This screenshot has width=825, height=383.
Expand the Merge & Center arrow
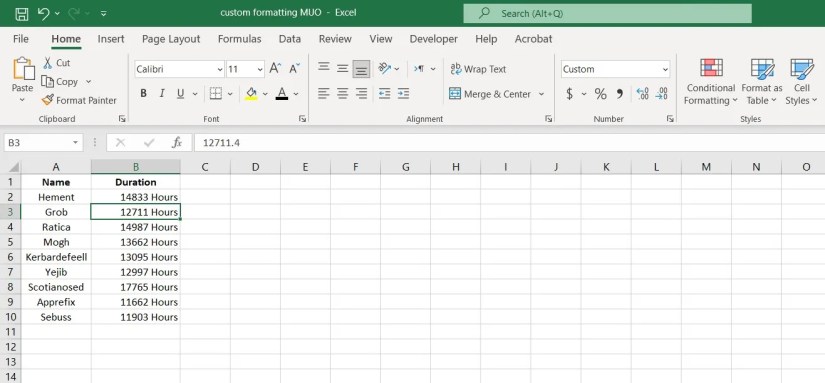pyautogui.click(x=541, y=94)
